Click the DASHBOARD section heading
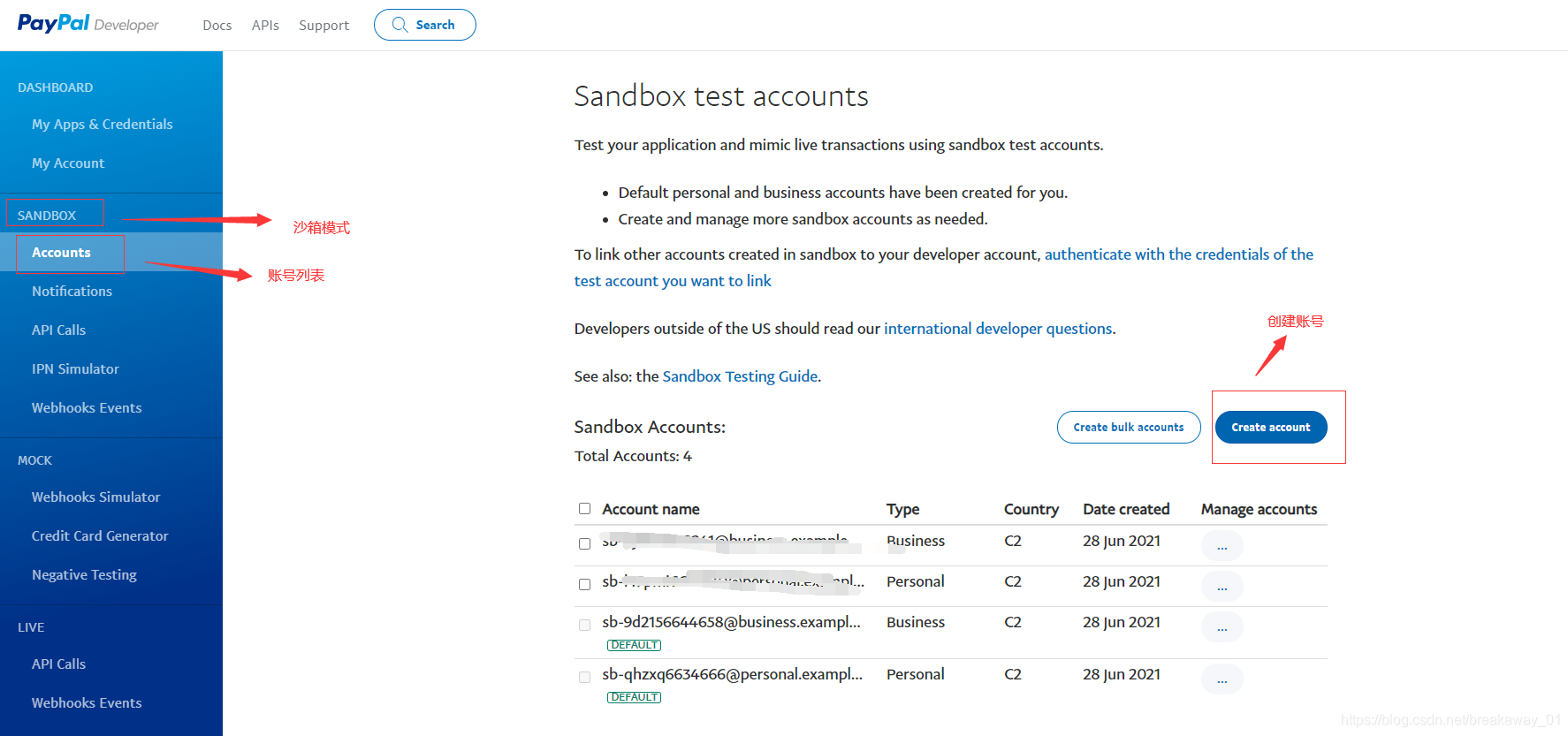The image size is (1568, 736). pos(55,87)
